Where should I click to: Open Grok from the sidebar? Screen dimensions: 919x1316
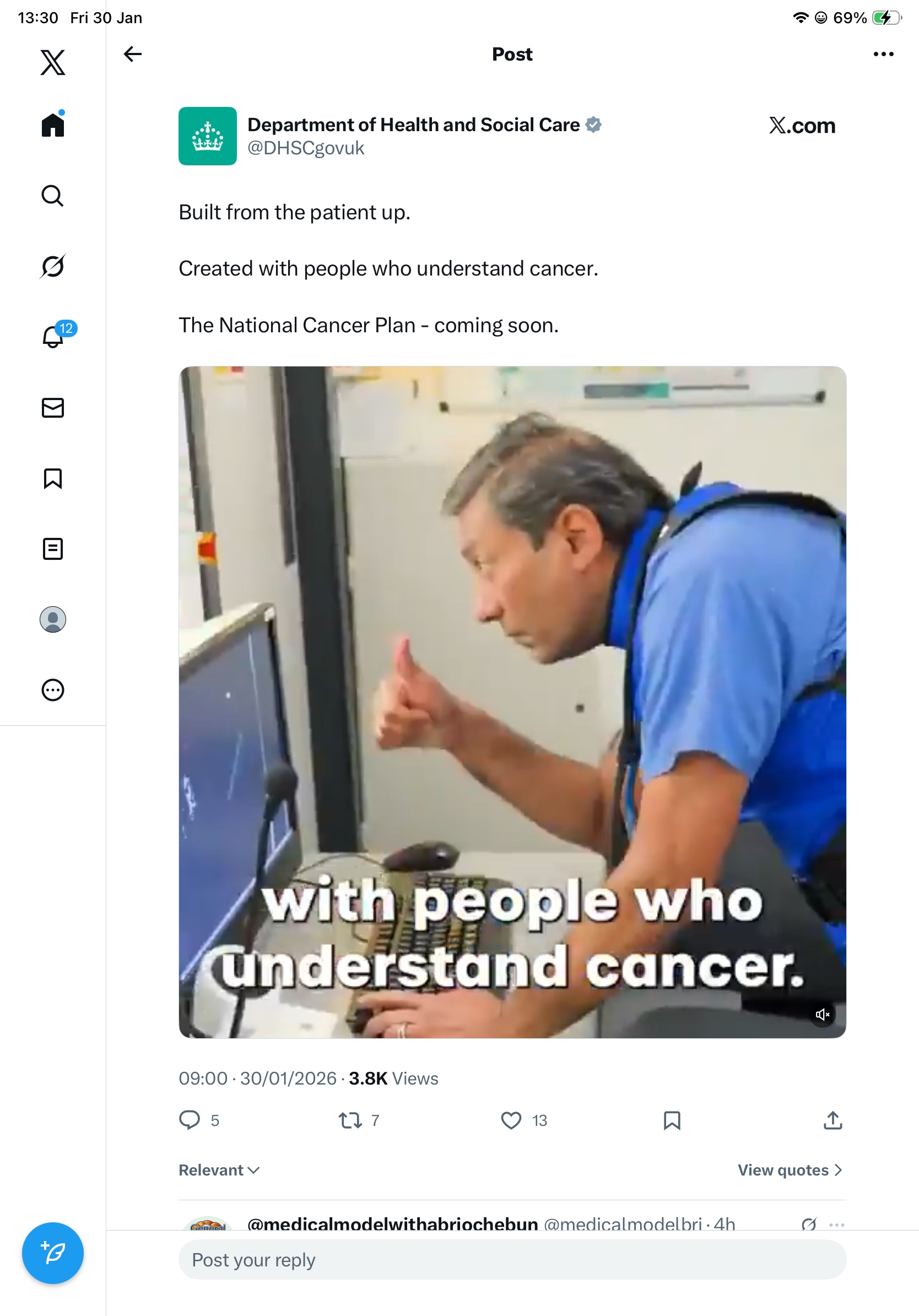click(53, 266)
